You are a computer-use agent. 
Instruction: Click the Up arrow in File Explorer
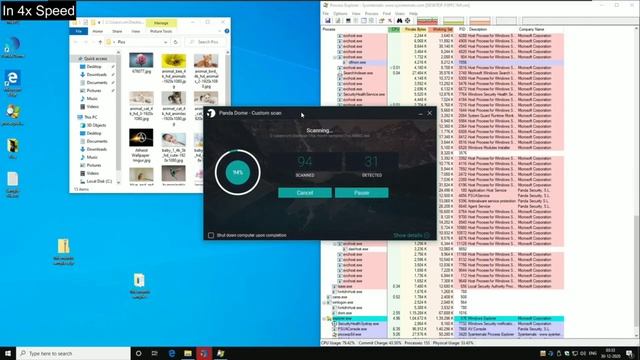100,42
